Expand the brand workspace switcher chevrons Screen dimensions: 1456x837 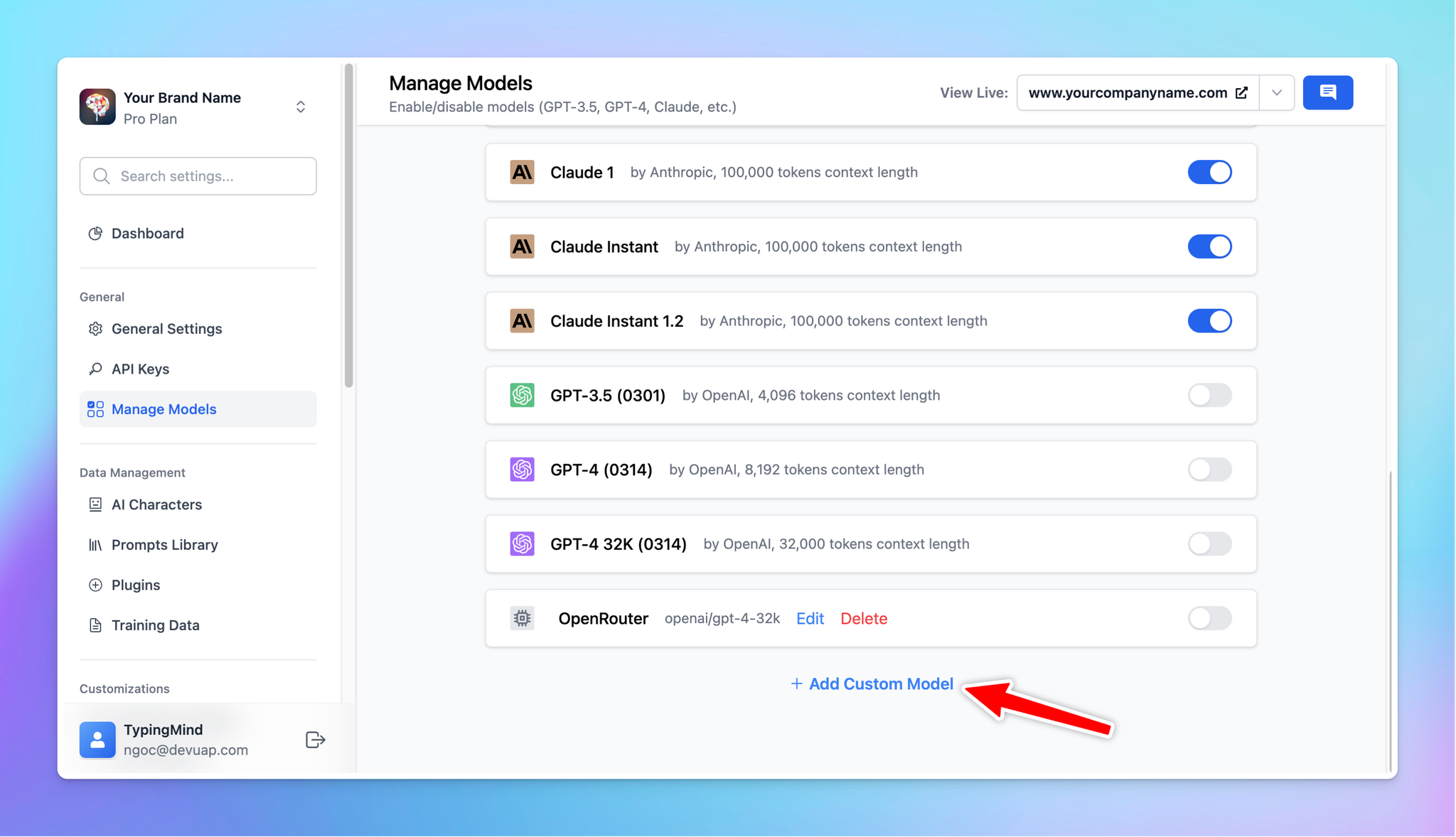(x=301, y=107)
